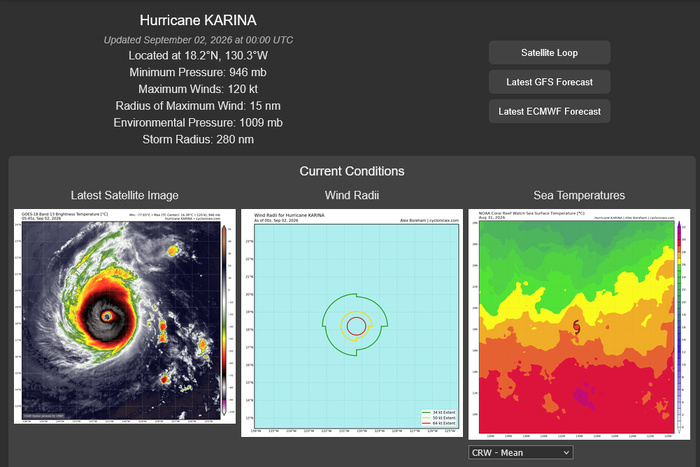Select the Hurricane KARINA title
The width and height of the screenshot is (700, 467).
pos(198,20)
